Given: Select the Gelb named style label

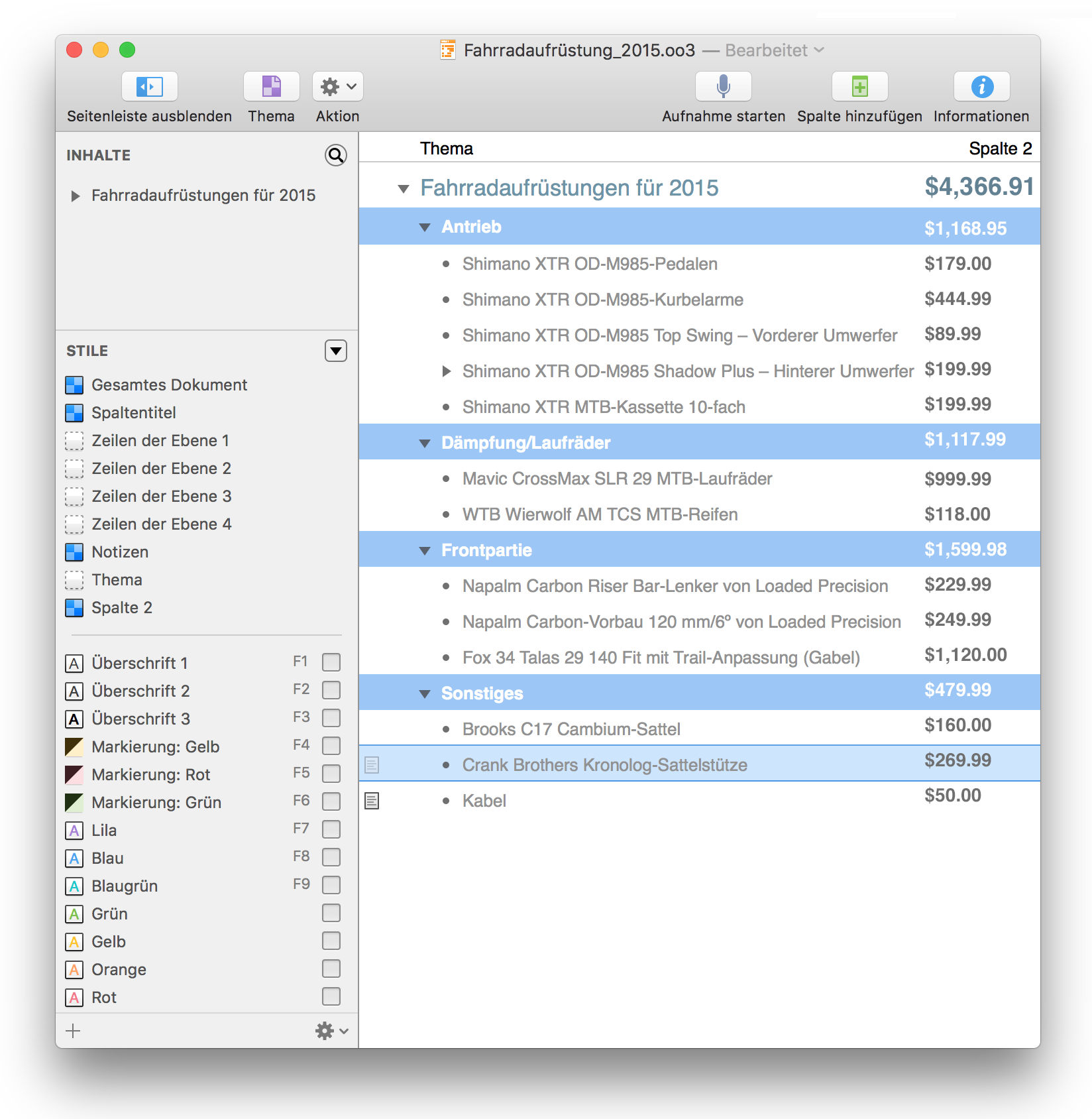Looking at the screenshot, I should (109, 942).
